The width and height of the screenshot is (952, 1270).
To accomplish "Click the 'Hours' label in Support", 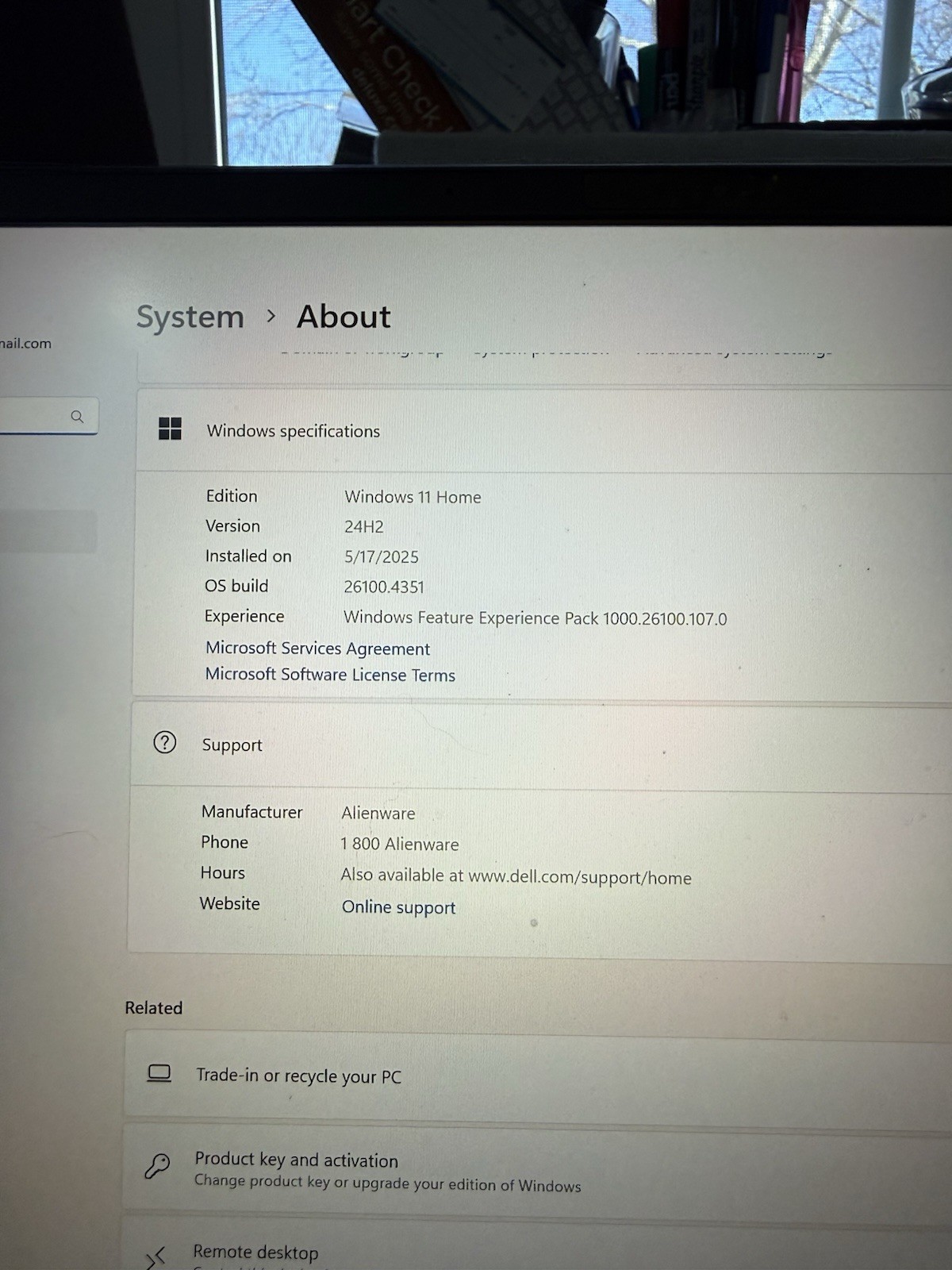I will point(223,872).
